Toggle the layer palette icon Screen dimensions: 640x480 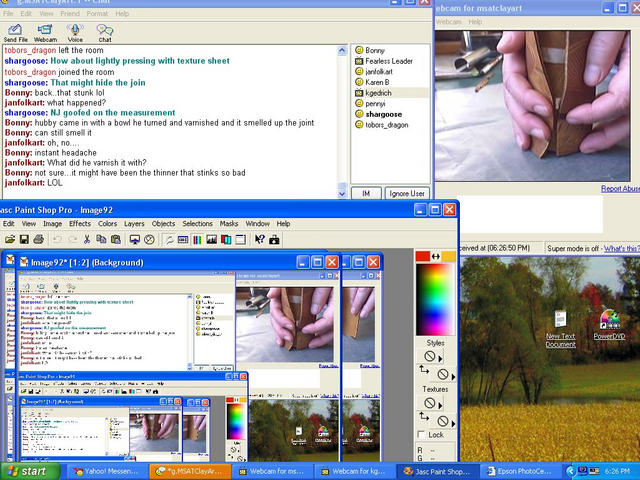pyautogui.click(x=226, y=240)
